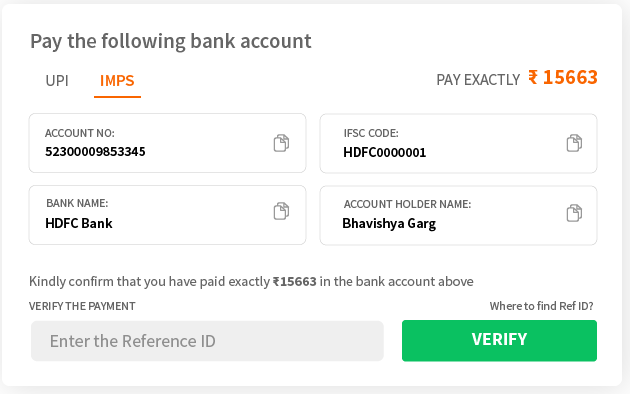Viewport: 630px width, 394px height.
Task: Click the IFSC code value HDFC0000001
Action: point(385,152)
